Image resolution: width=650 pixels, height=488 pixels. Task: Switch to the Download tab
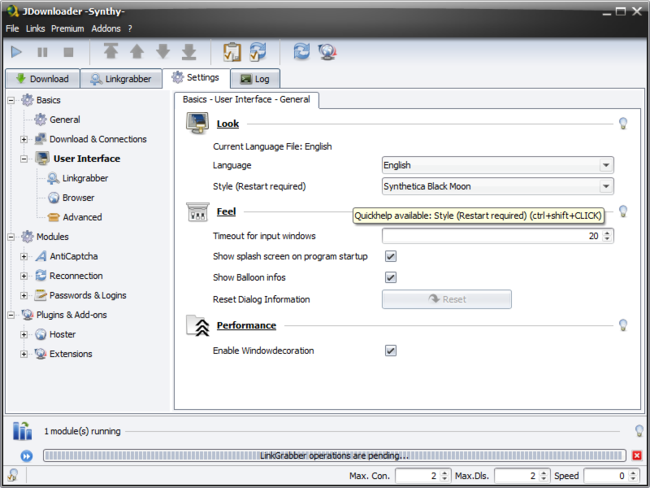coord(42,78)
